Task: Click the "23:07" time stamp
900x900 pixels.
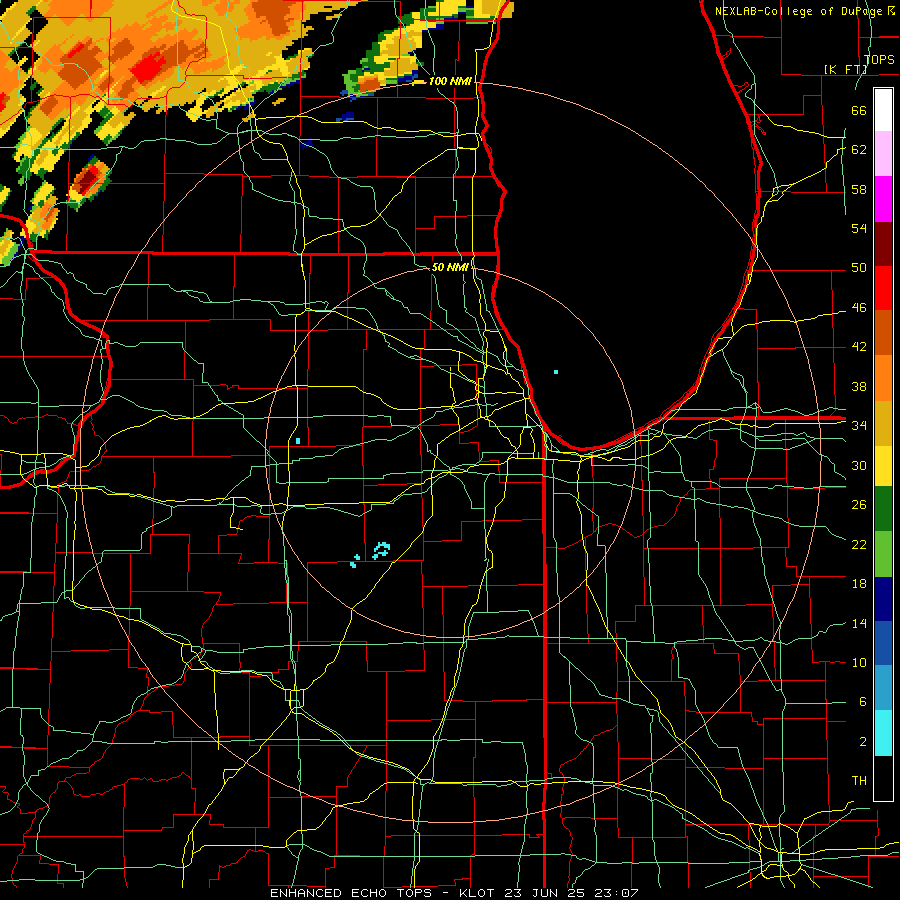Action: [617, 893]
